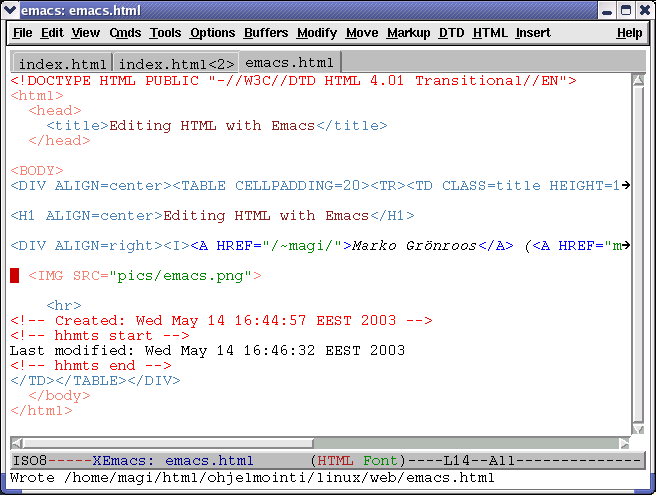Switch to the index.html<2> buffer tab
Image resolution: width=656 pixels, height=495 pixels.
[176, 64]
